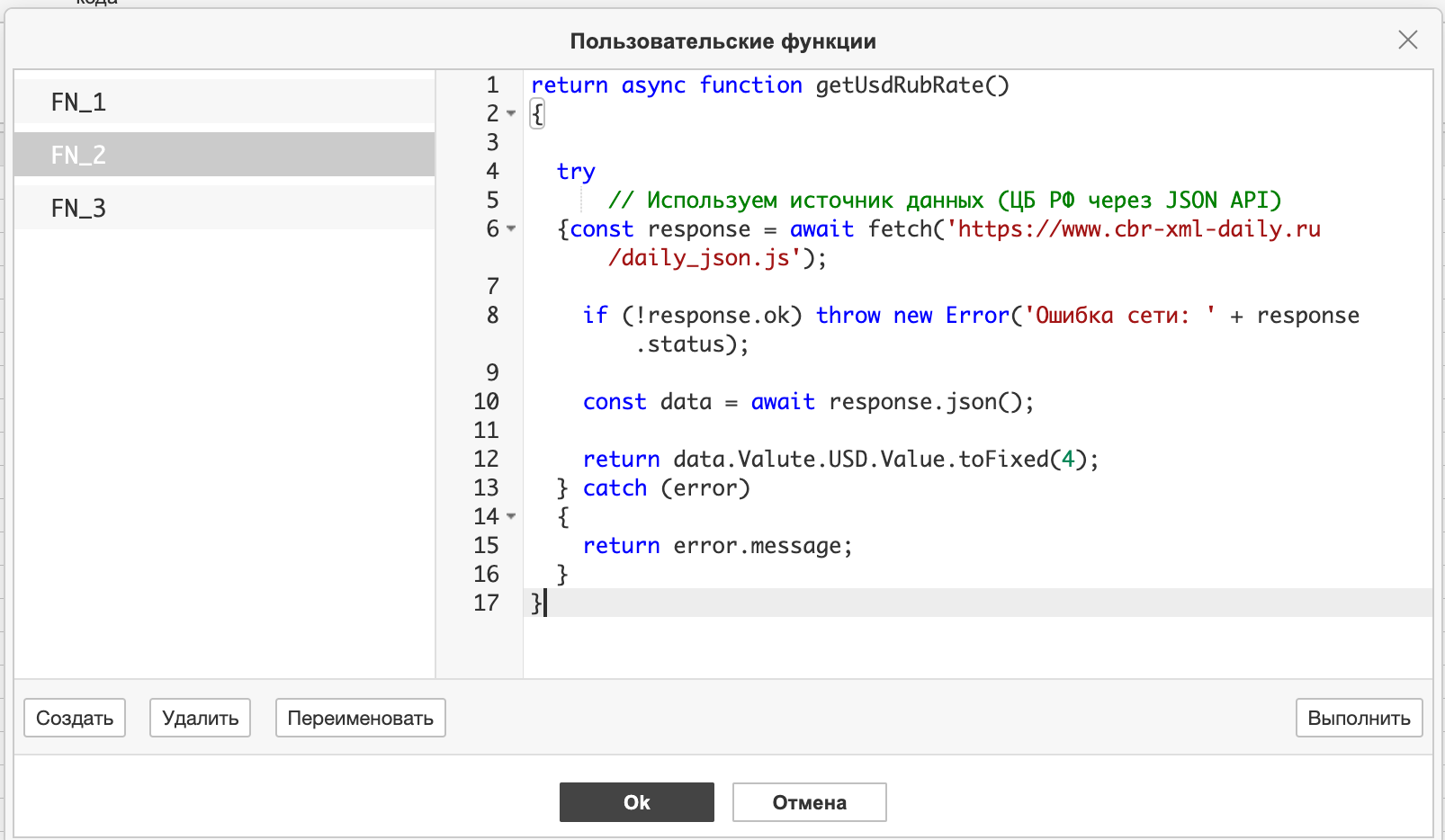
Task: Select FN_3 in the functions list
Action: pyautogui.click(x=225, y=208)
